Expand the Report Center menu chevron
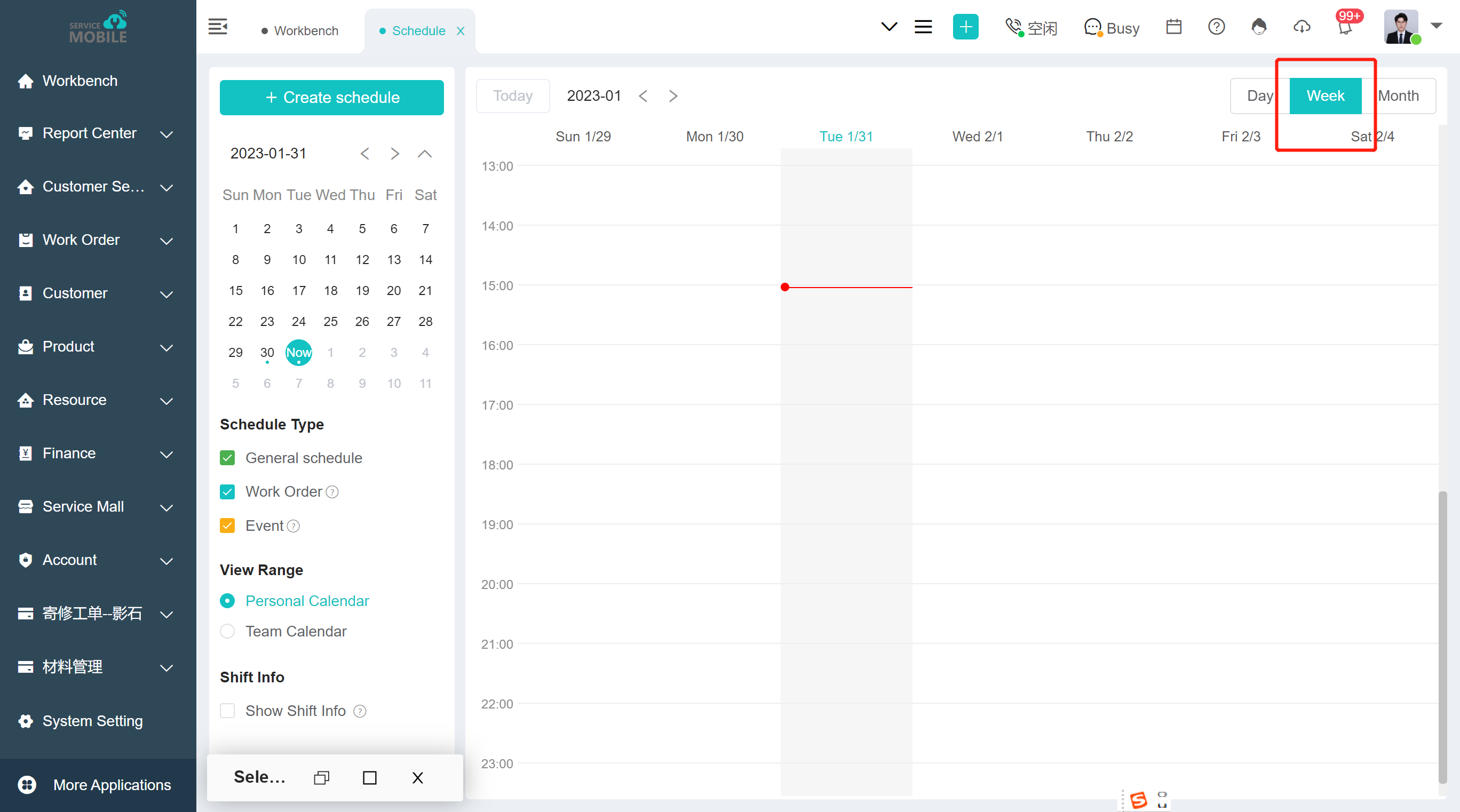Image resolution: width=1460 pixels, height=812 pixels. [x=166, y=134]
